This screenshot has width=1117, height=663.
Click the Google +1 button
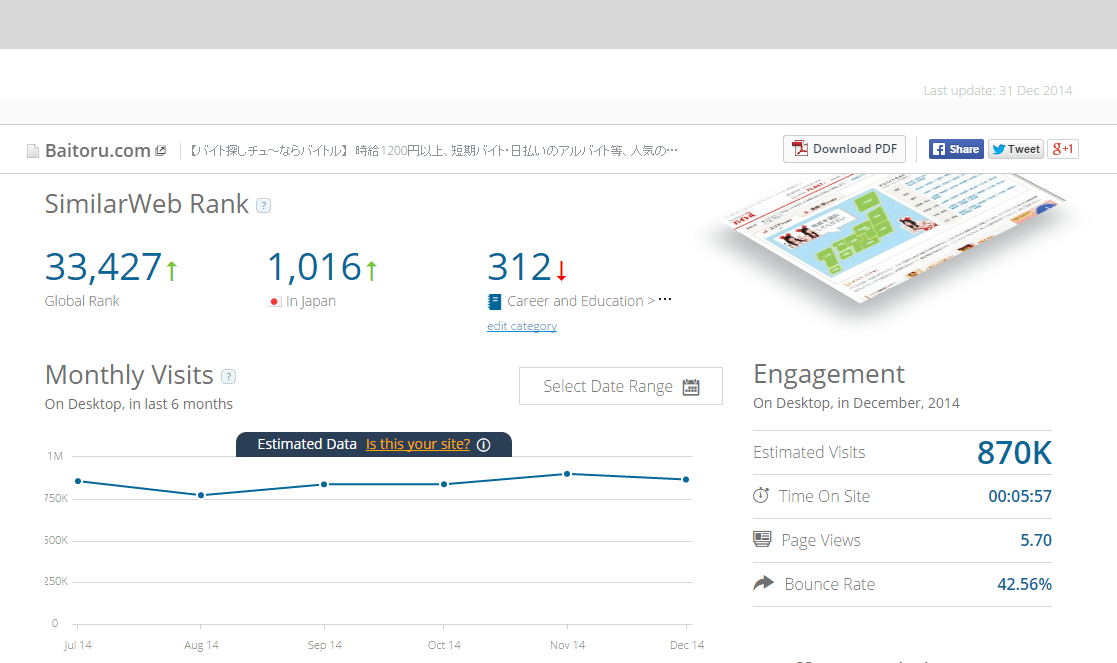click(x=1063, y=149)
